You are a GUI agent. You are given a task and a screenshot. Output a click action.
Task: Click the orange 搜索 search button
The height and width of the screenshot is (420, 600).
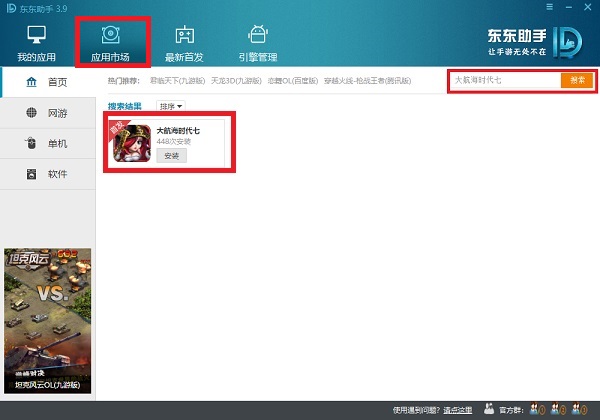[x=577, y=80]
